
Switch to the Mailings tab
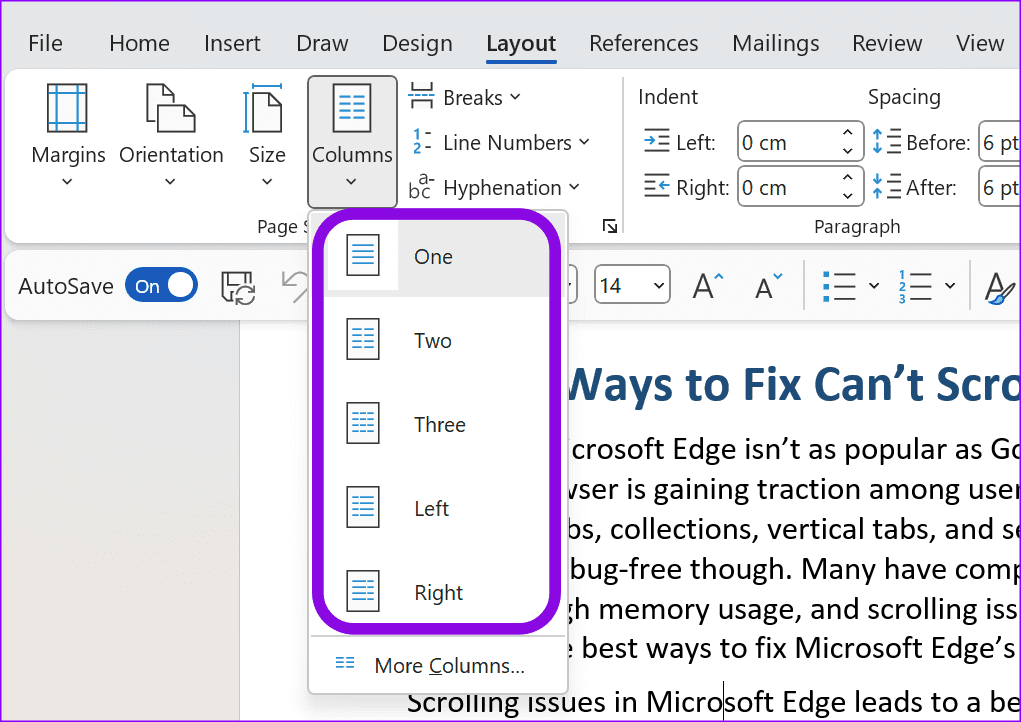tap(776, 44)
